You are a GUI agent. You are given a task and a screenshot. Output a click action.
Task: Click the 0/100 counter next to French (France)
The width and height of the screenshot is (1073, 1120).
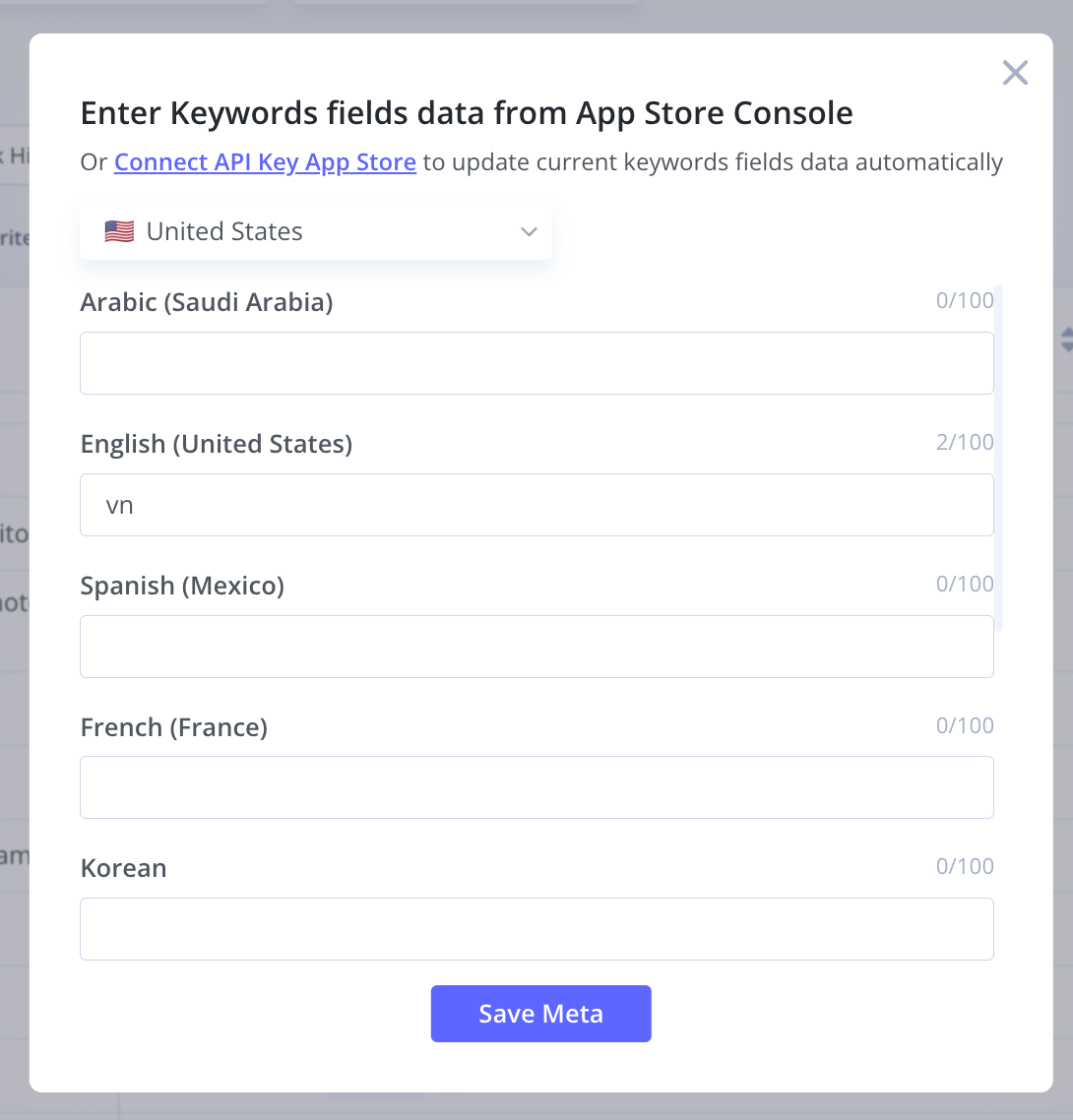click(x=965, y=725)
